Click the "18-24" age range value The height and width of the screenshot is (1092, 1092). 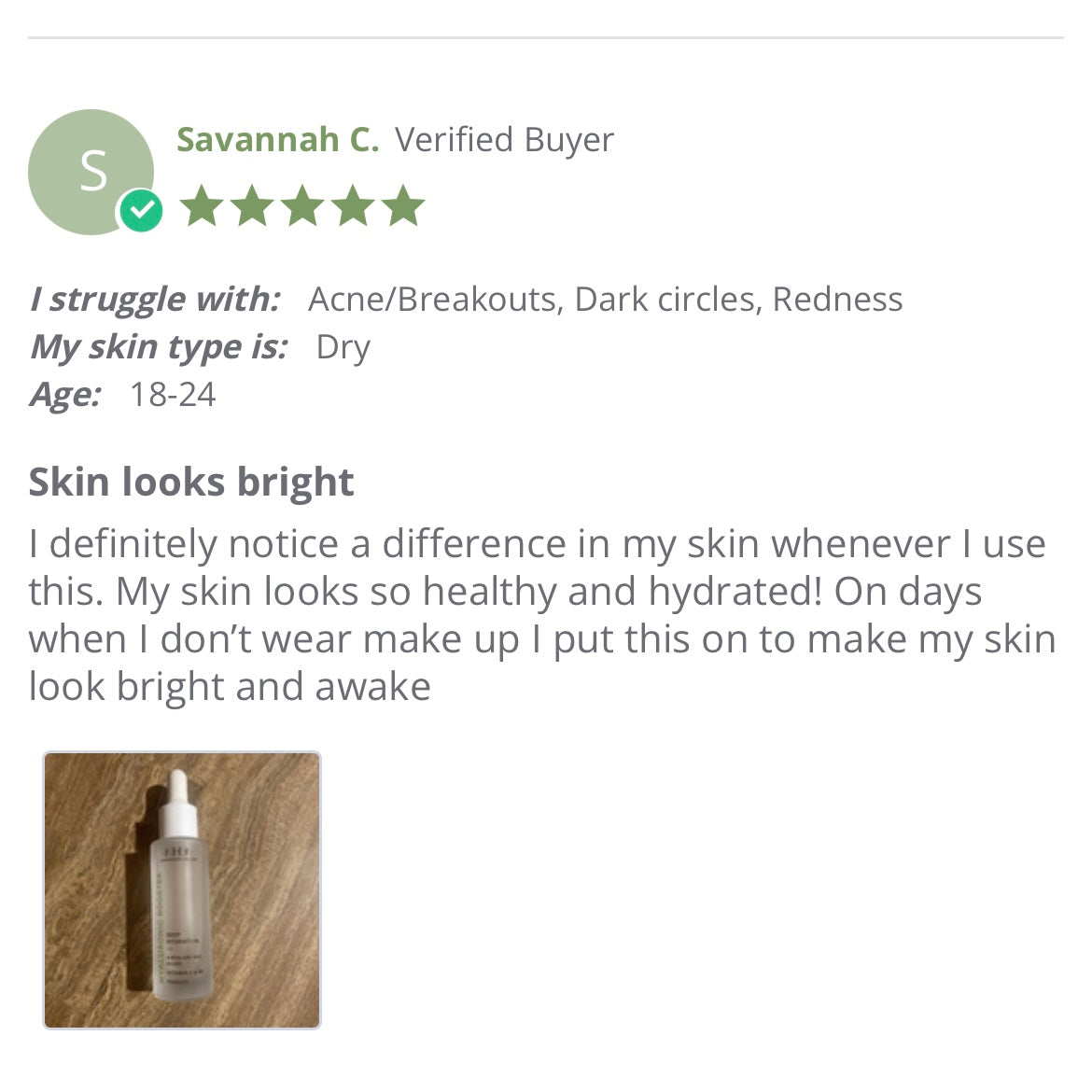(173, 395)
